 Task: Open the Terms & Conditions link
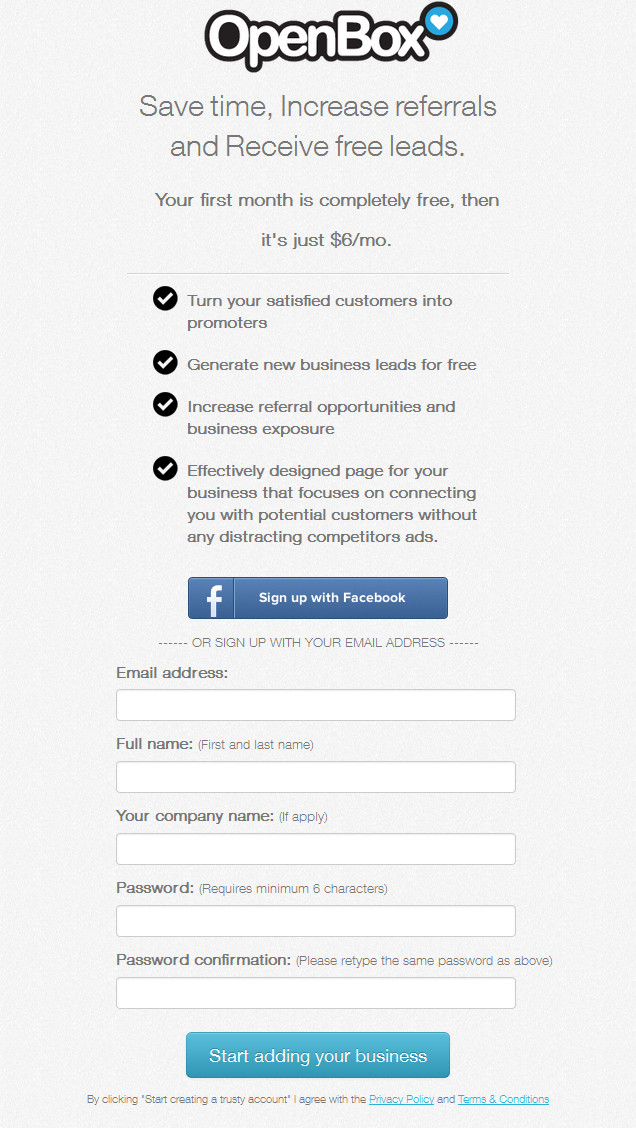coord(504,1099)
